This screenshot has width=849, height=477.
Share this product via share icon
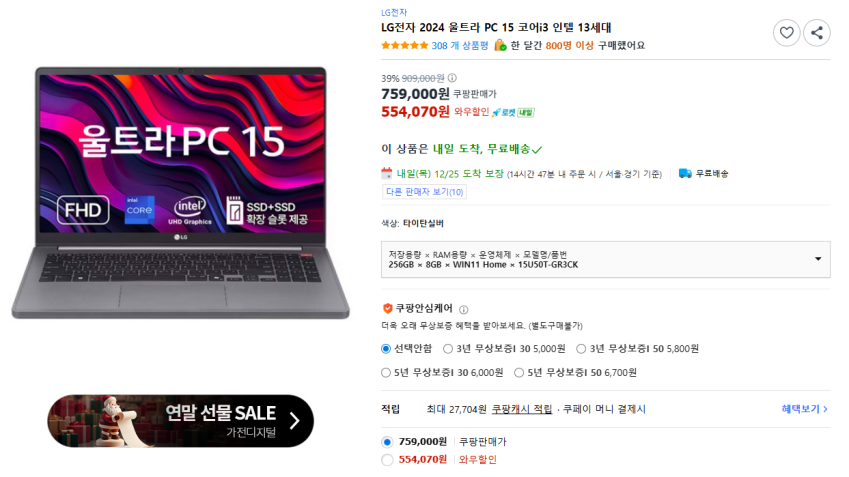point(817,33)
